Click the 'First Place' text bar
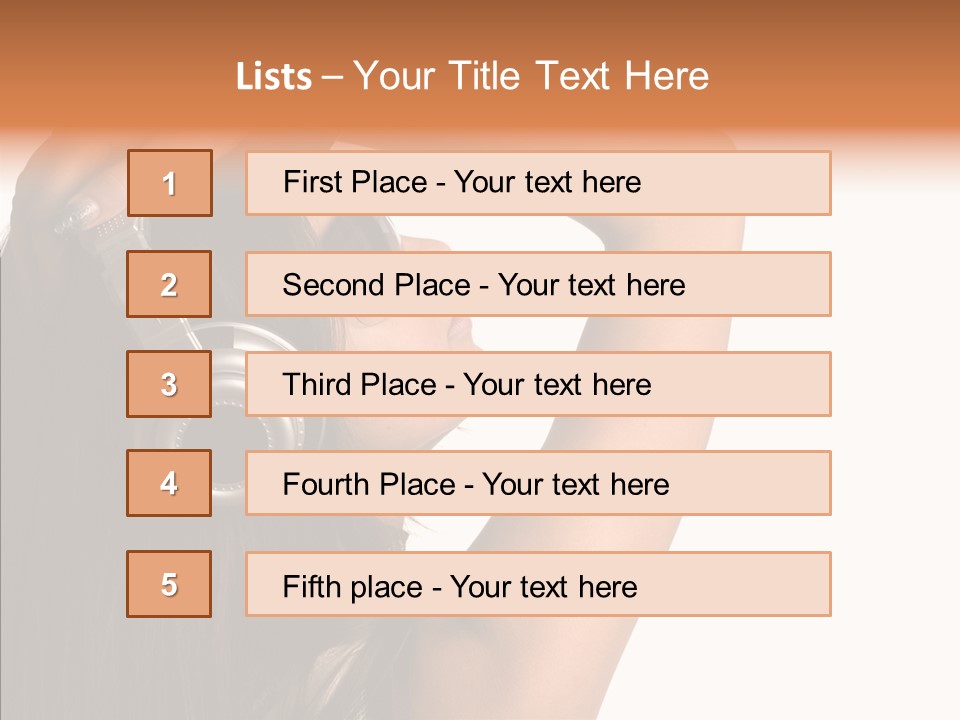The height and width of the screenshot is (720, 960). (x=538, y=183)
